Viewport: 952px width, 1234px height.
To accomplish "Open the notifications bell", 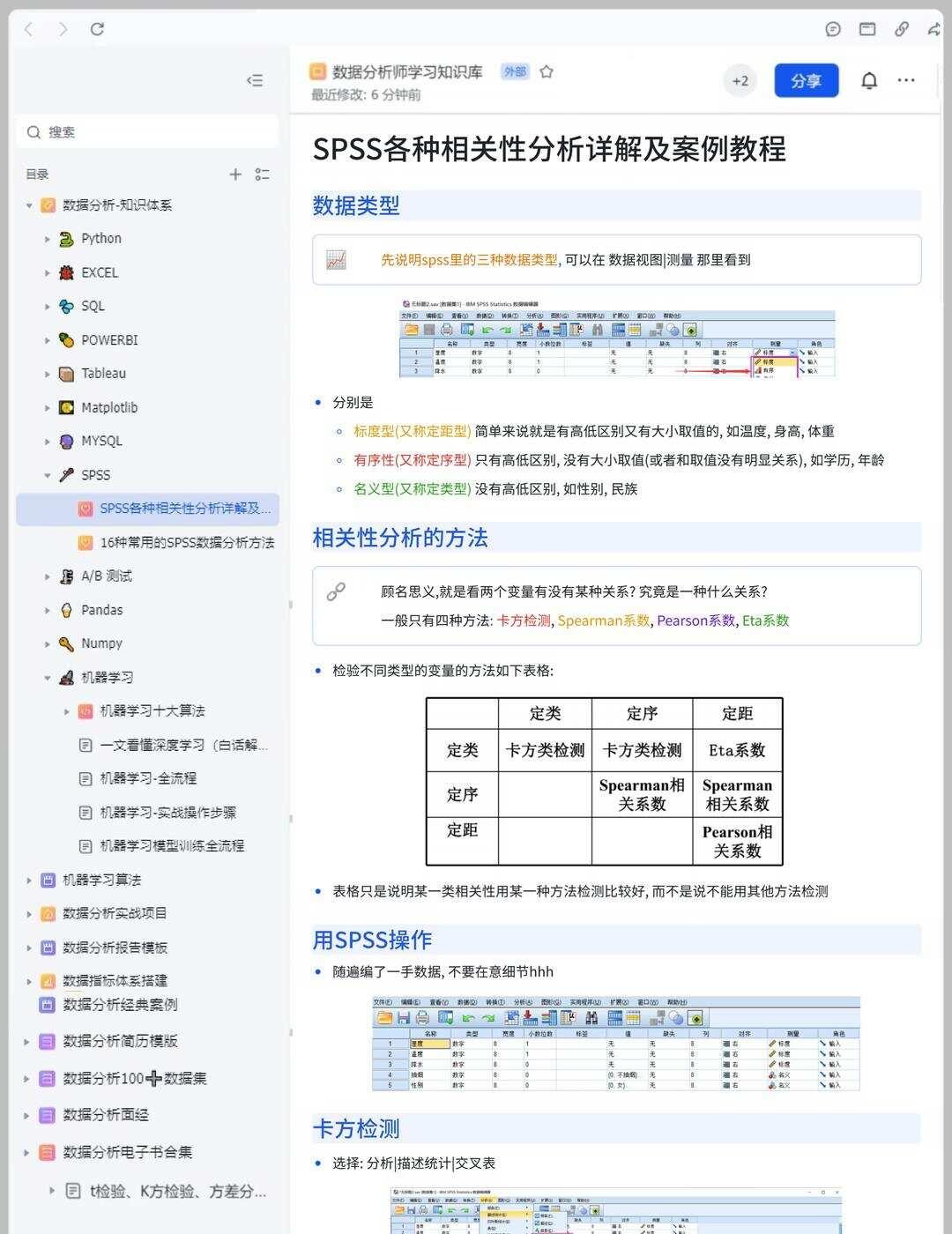I will pyautogui.click(x=869, y=80).
